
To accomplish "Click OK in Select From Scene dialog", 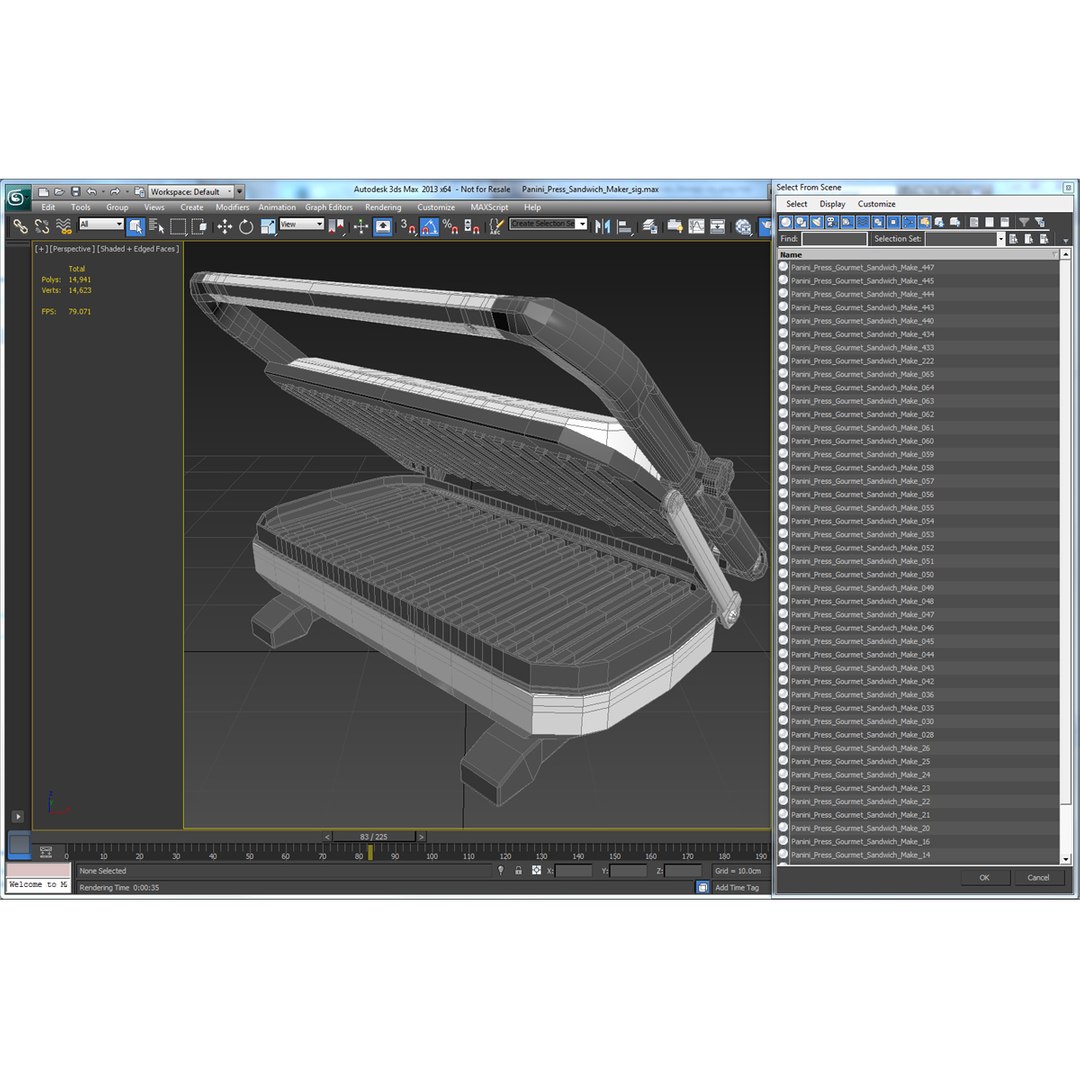I will (984, 878).
